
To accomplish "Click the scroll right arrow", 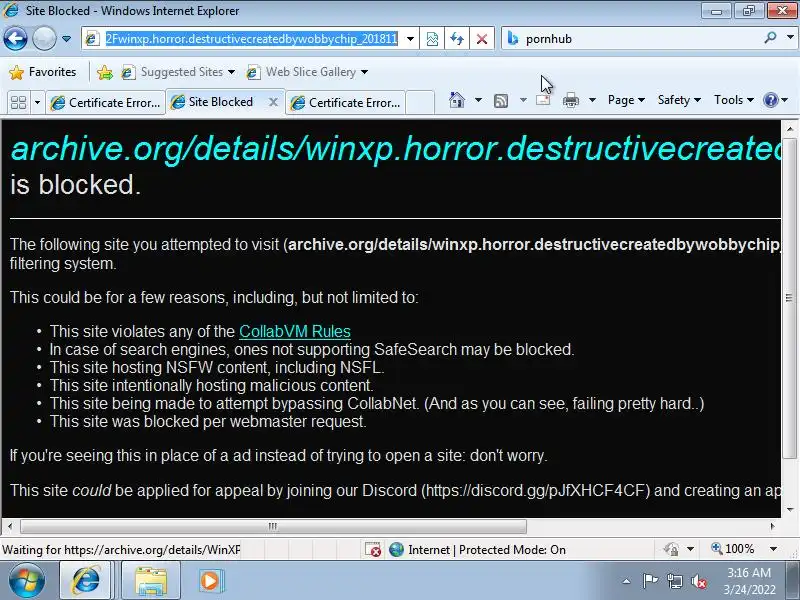I will point(772,526).
